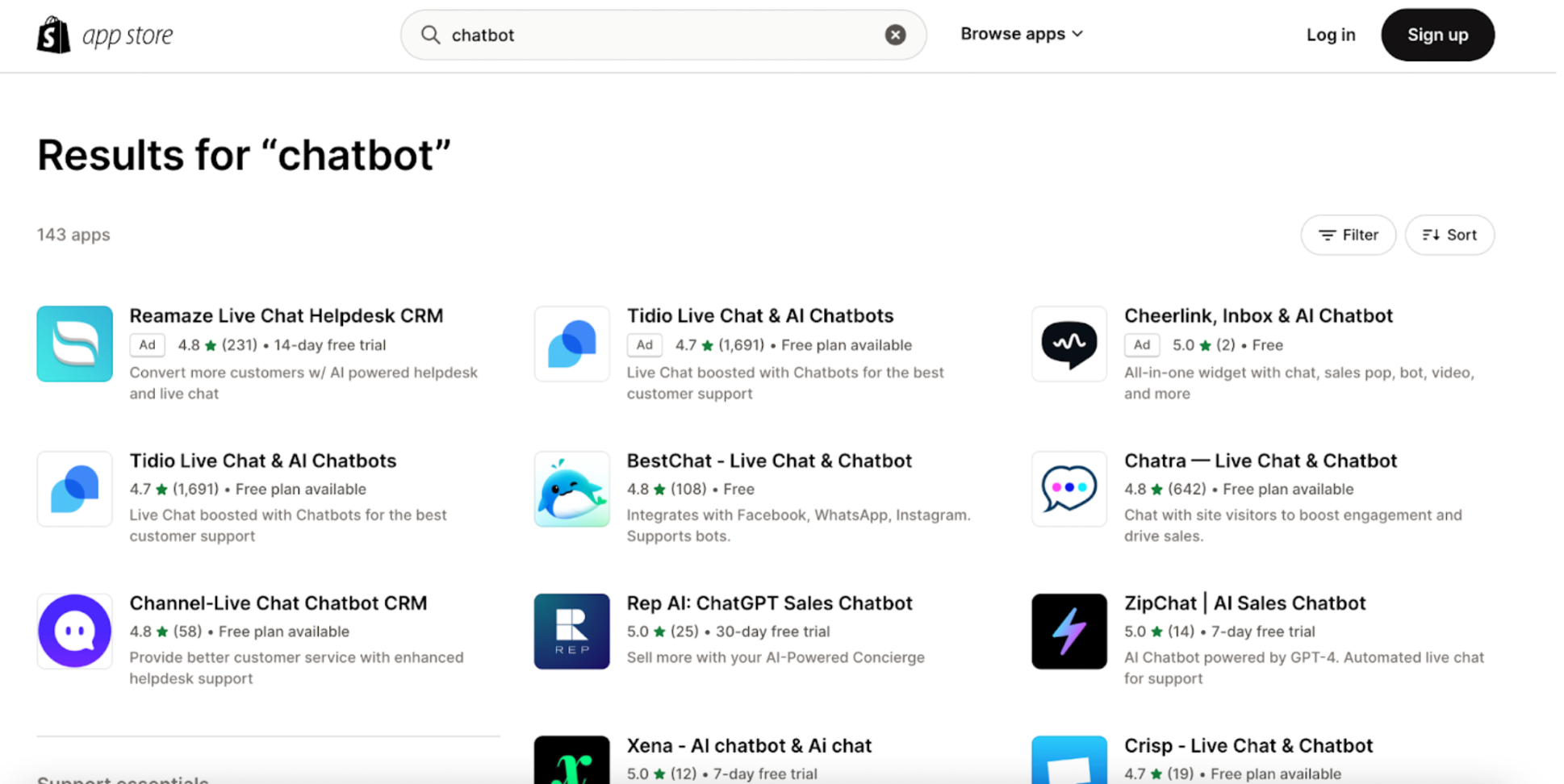This screenshot has height=784, width=1564.
Task: Click the Ad badge on Cheerlink listing
Action: [1142, 345]
